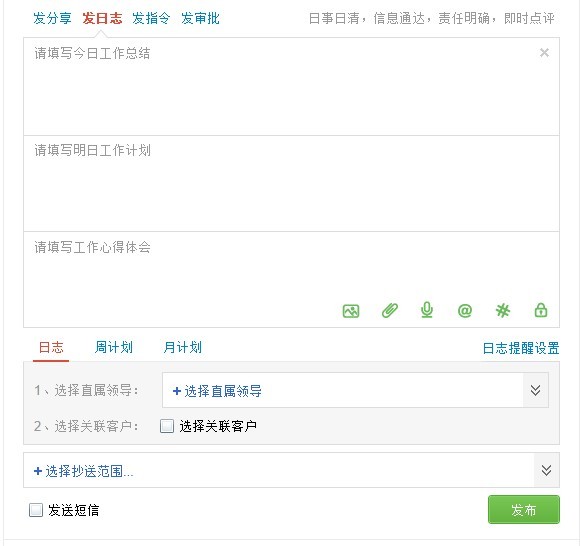Click the green 发布 button

pos(523,509)
